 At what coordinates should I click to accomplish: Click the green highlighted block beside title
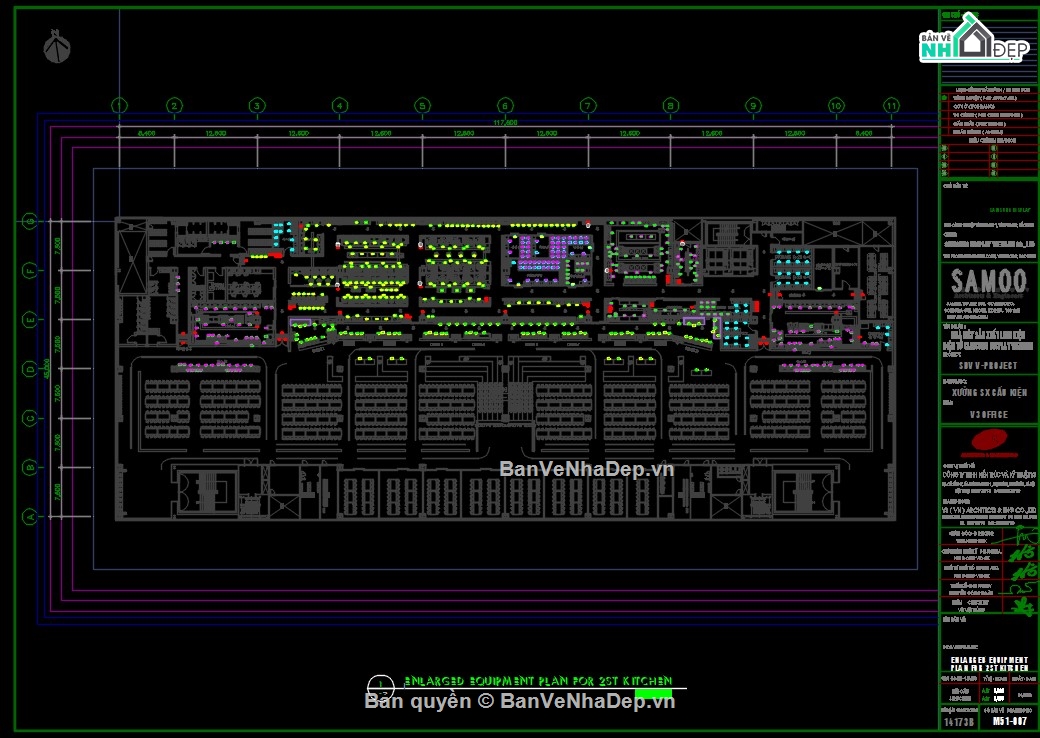point(653,690)
